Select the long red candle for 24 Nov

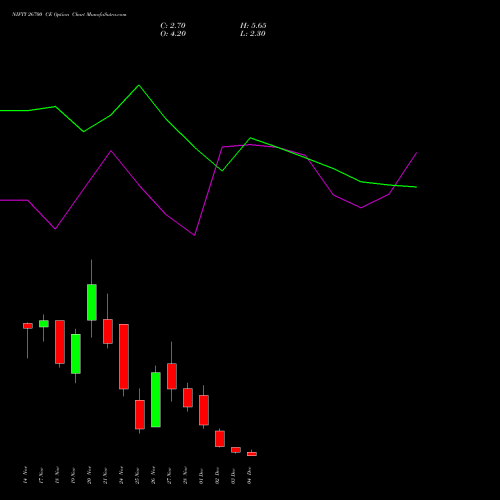(x=124, y=356)
